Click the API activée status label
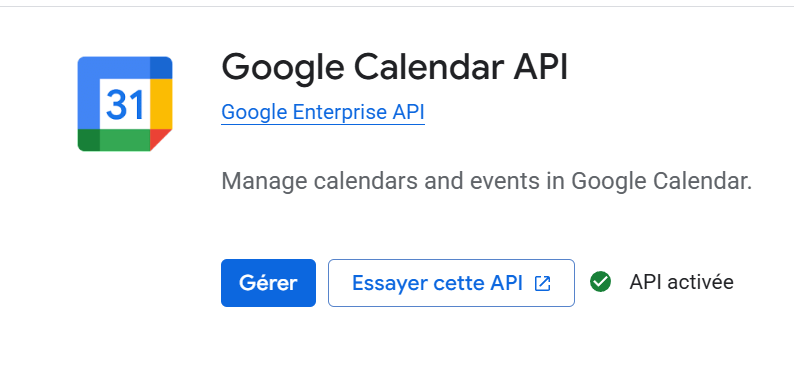Viewport: 794px width, 367px height. (682, 282)
